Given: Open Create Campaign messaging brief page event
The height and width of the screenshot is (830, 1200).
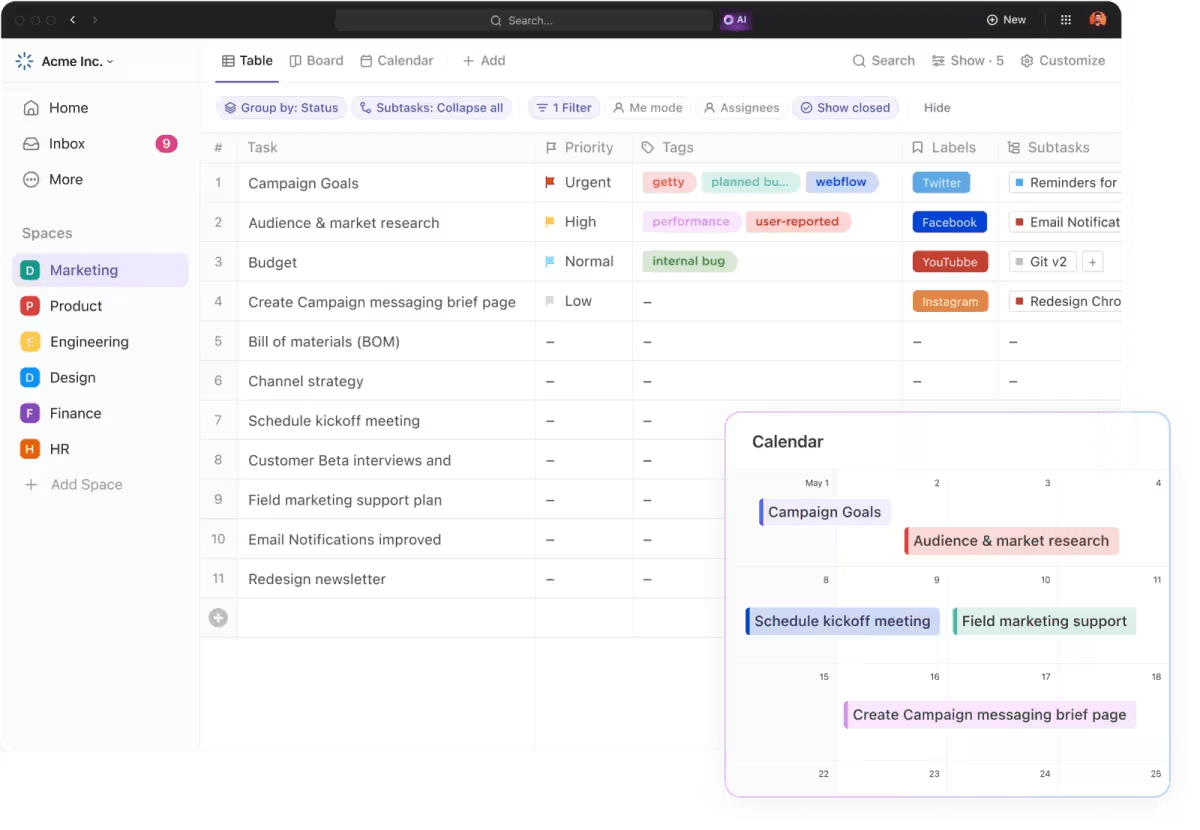Looking at the screenshot, I should 990,715.
